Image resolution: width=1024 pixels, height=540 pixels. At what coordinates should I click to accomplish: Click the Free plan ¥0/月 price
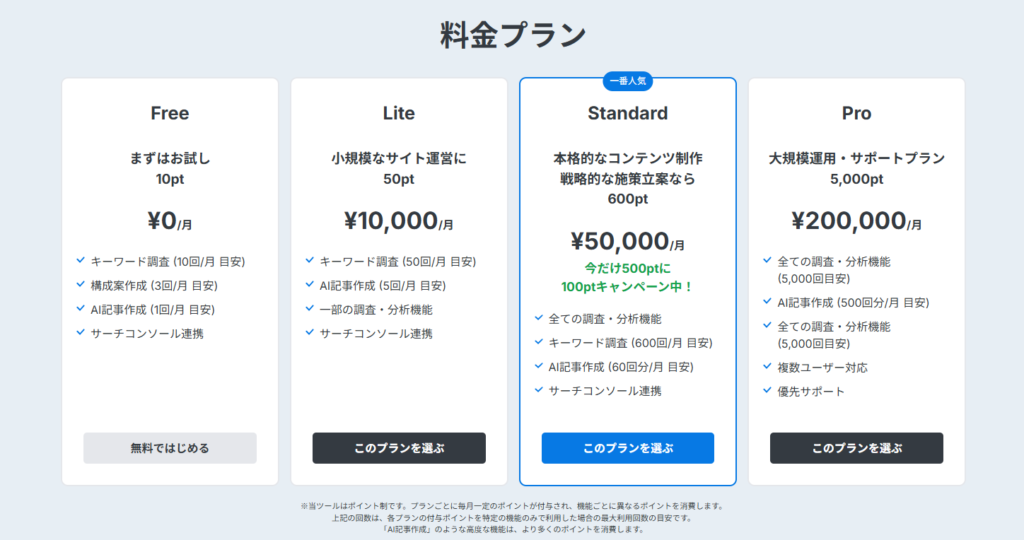pos(170,221)
